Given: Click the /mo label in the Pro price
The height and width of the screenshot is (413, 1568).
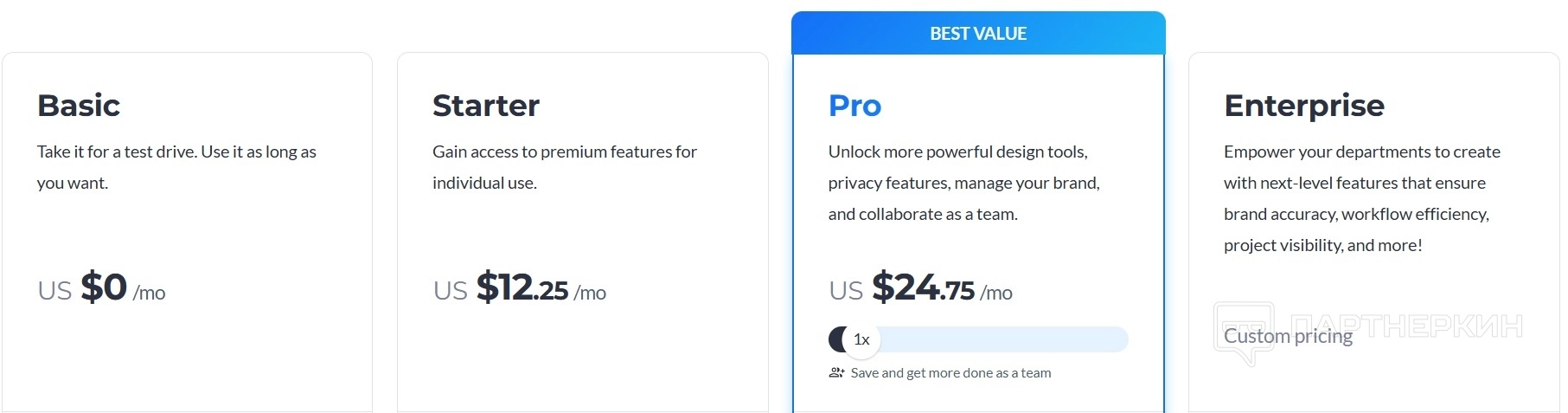Looking at the screenshot, I should coord(996,294).
